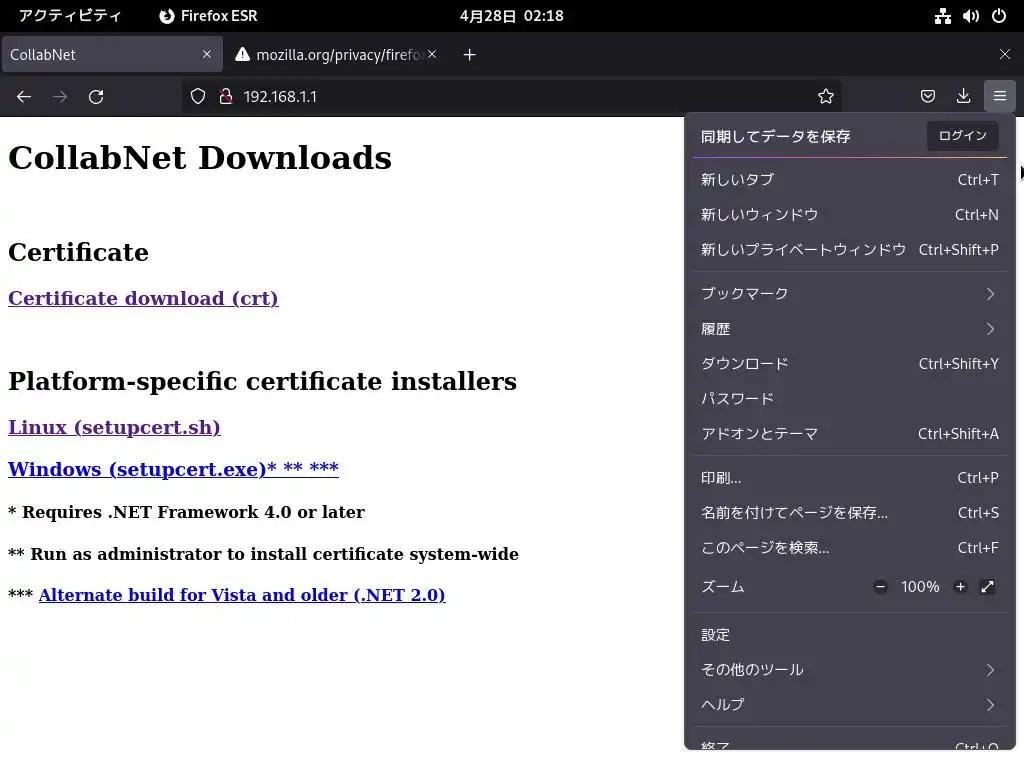Image resolution: width=1024 pixels, height=768 pixels.
Task: Click the insecure connection padlock icon
Action: 226,97
